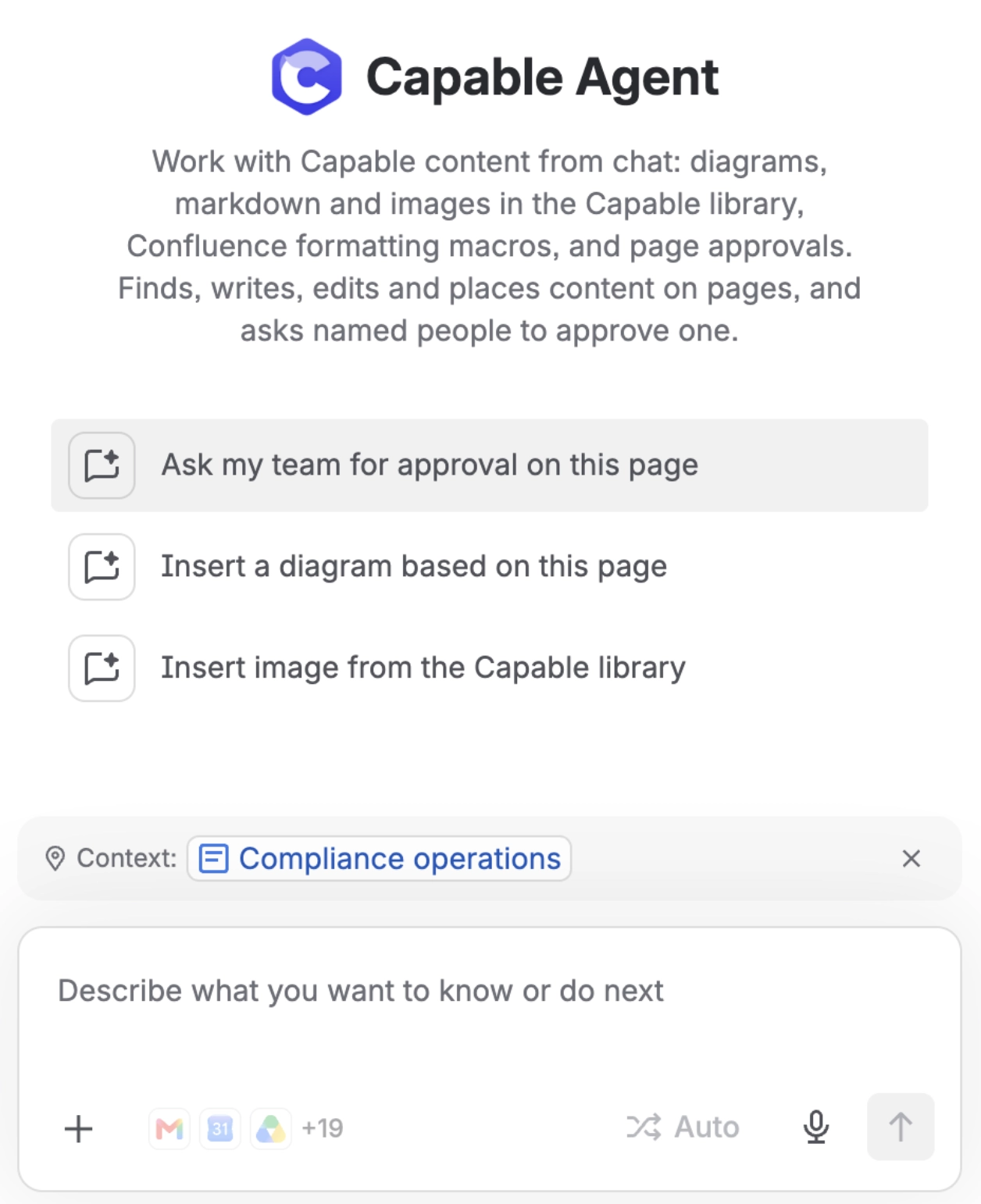The image size is (981, 1204).
Task: Open the Compliance operations page chip
Action: pos(380,858)
